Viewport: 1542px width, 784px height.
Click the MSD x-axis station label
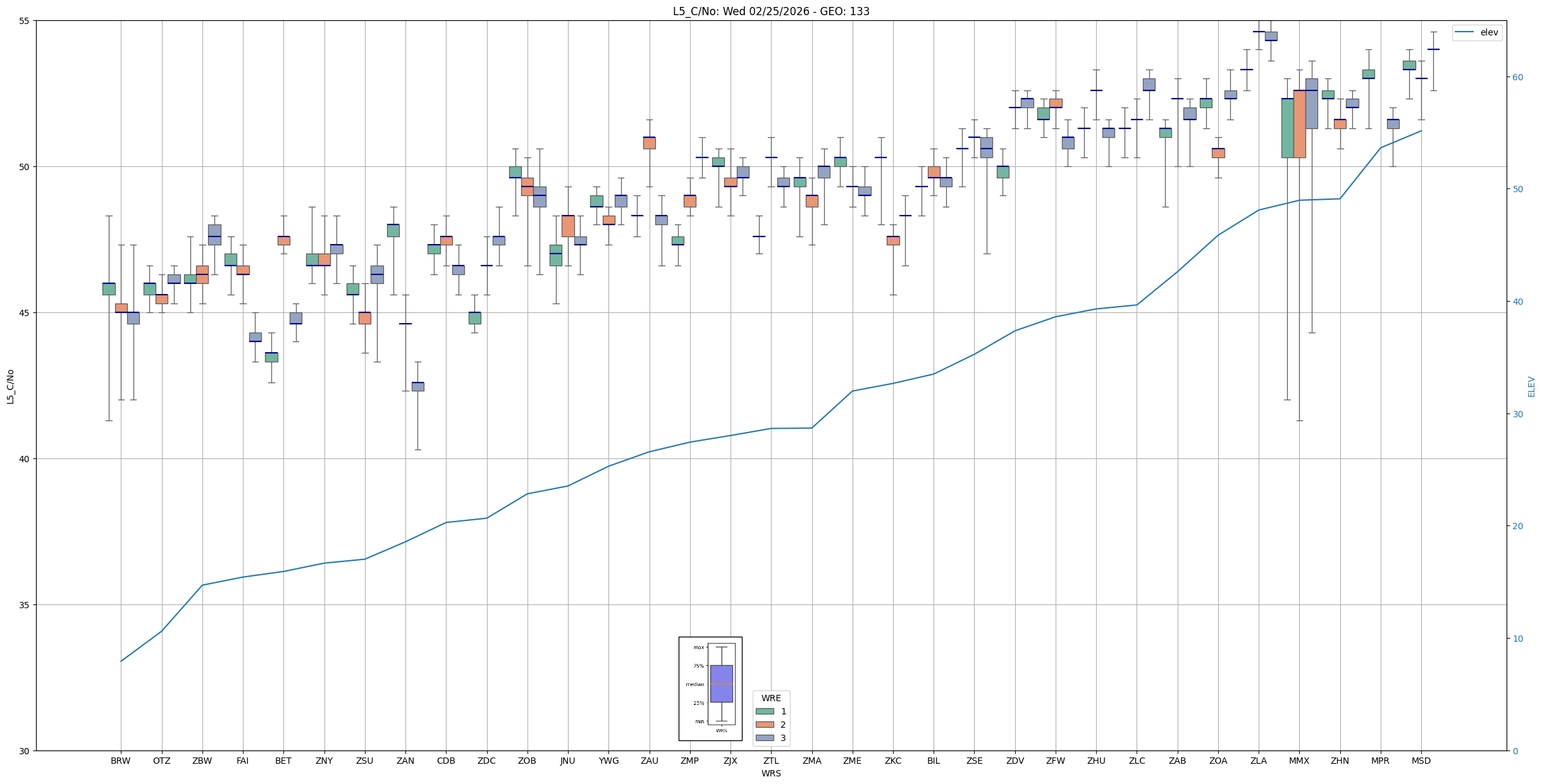click(1421, 761)
